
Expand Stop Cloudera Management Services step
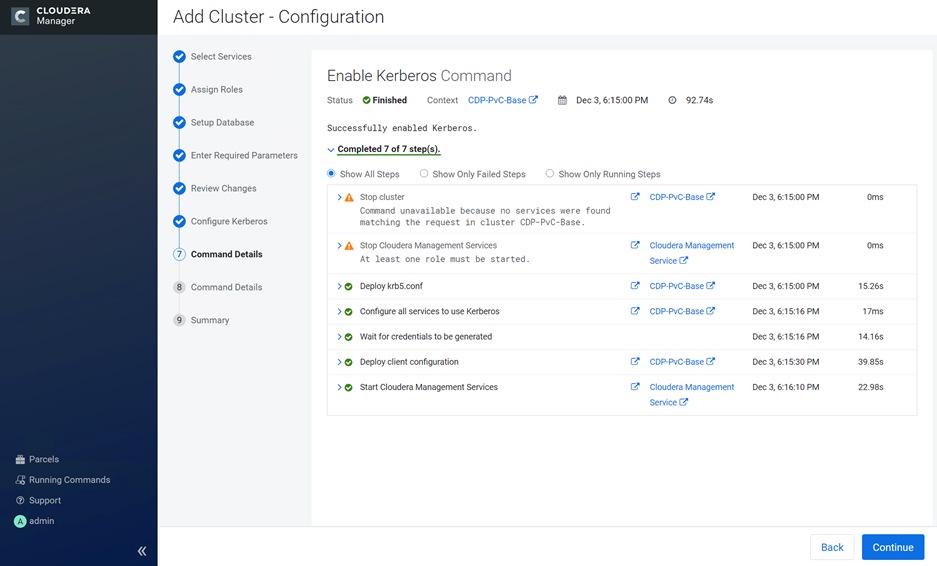(339, 245)
